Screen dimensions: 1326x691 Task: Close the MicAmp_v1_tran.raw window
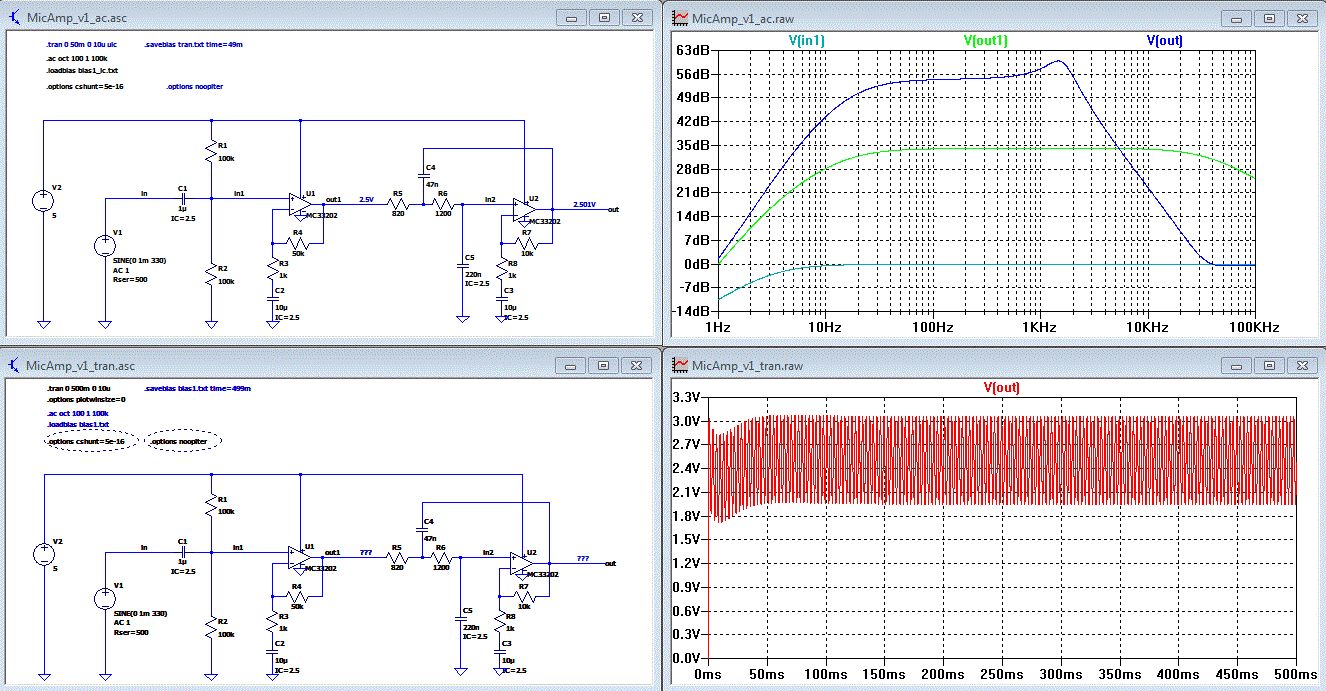point(1301,366)
